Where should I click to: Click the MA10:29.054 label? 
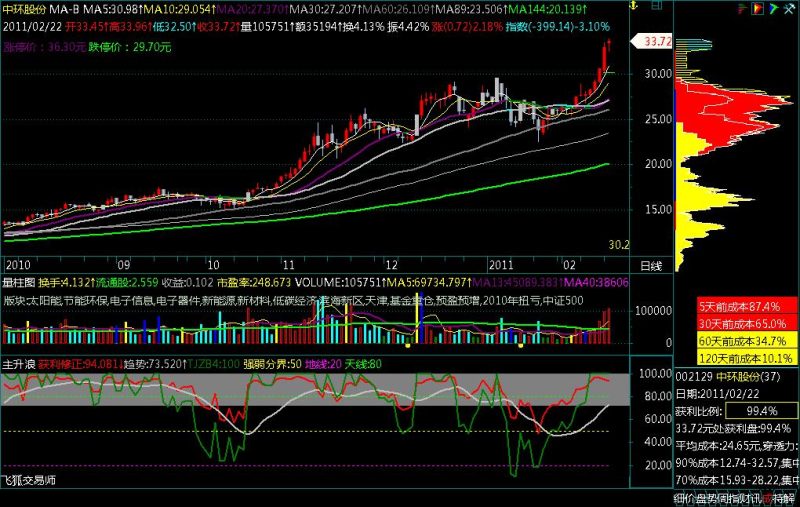[180, 9]
